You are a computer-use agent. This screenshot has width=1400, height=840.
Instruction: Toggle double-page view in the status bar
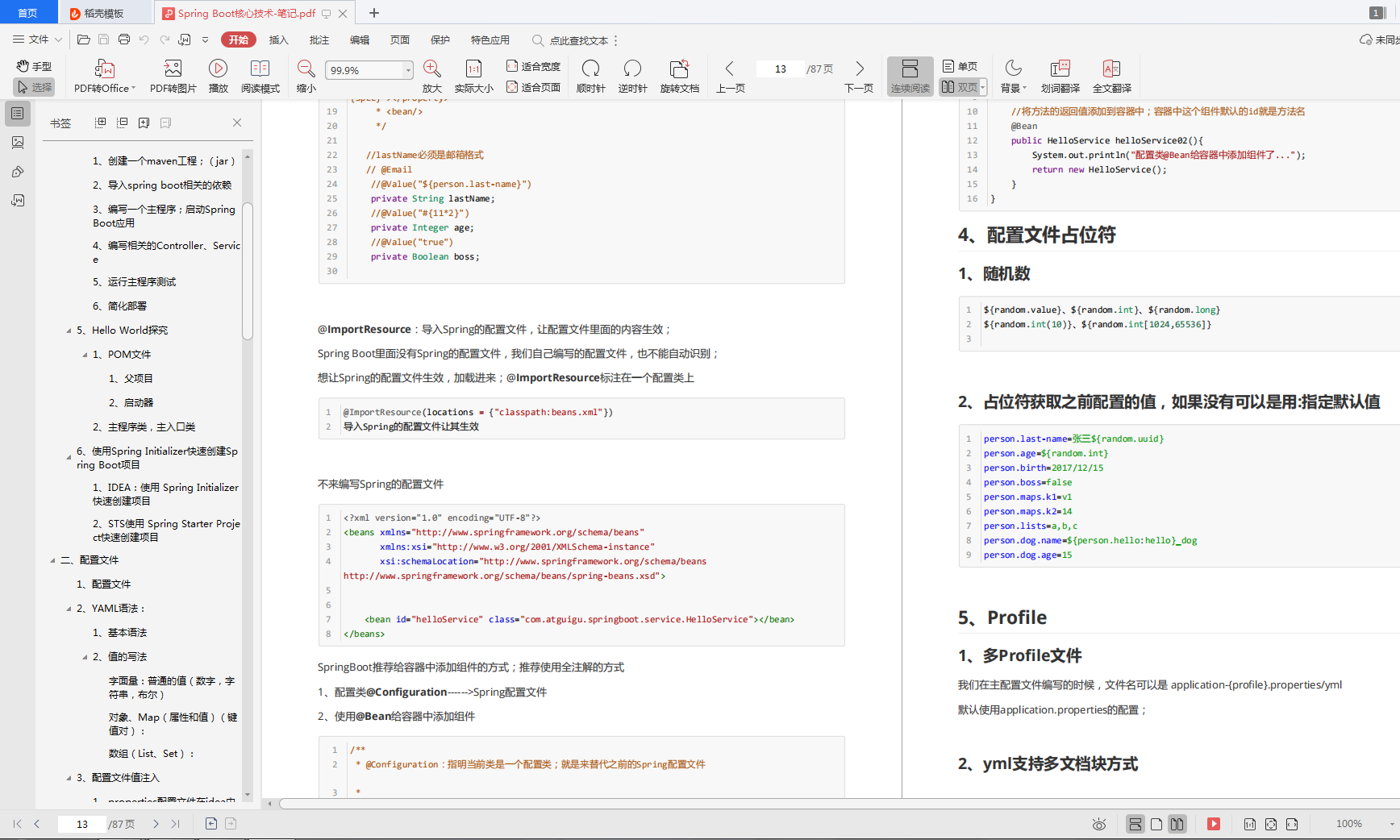[1177, 824]
